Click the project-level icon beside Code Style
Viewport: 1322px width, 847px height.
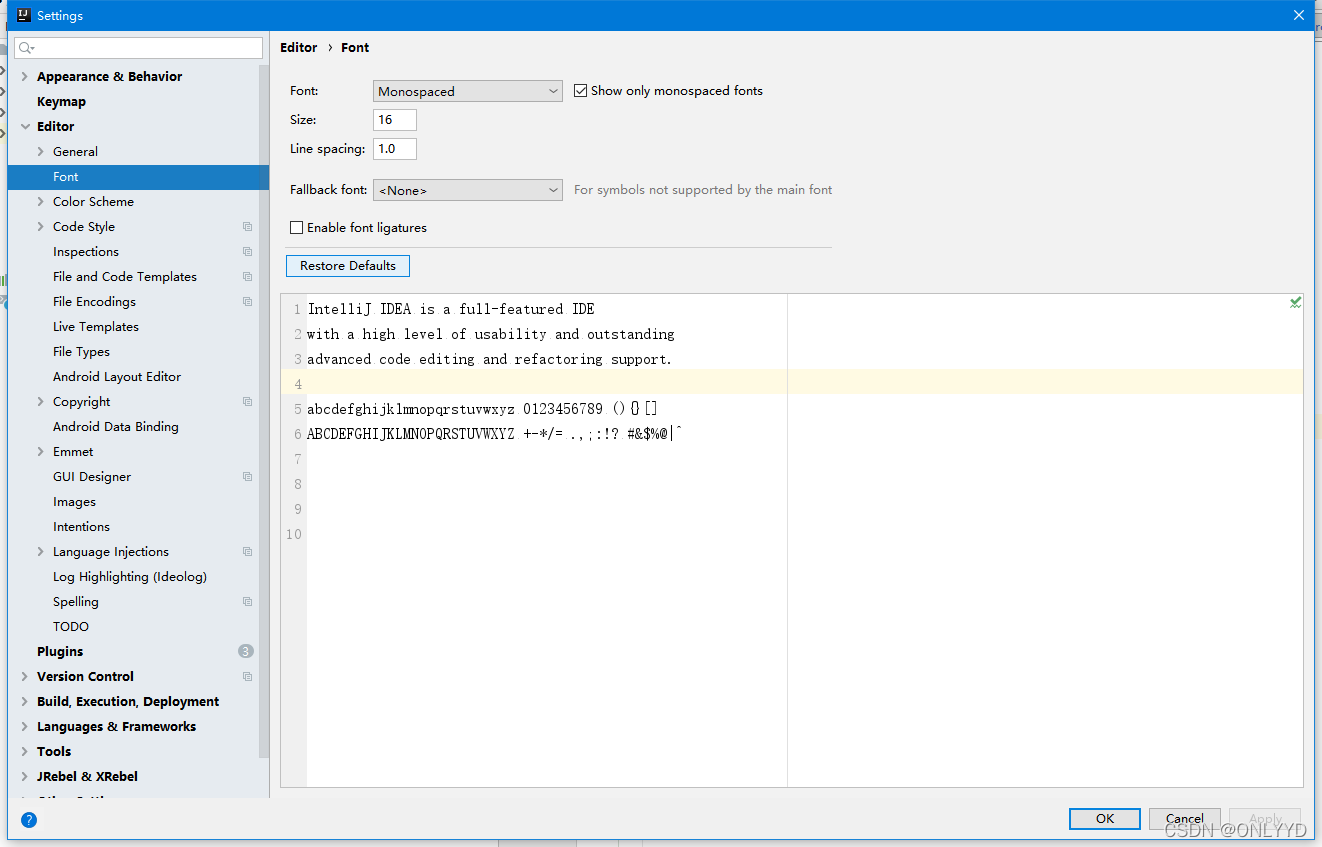pyautogui.click(x=247, y=227)
